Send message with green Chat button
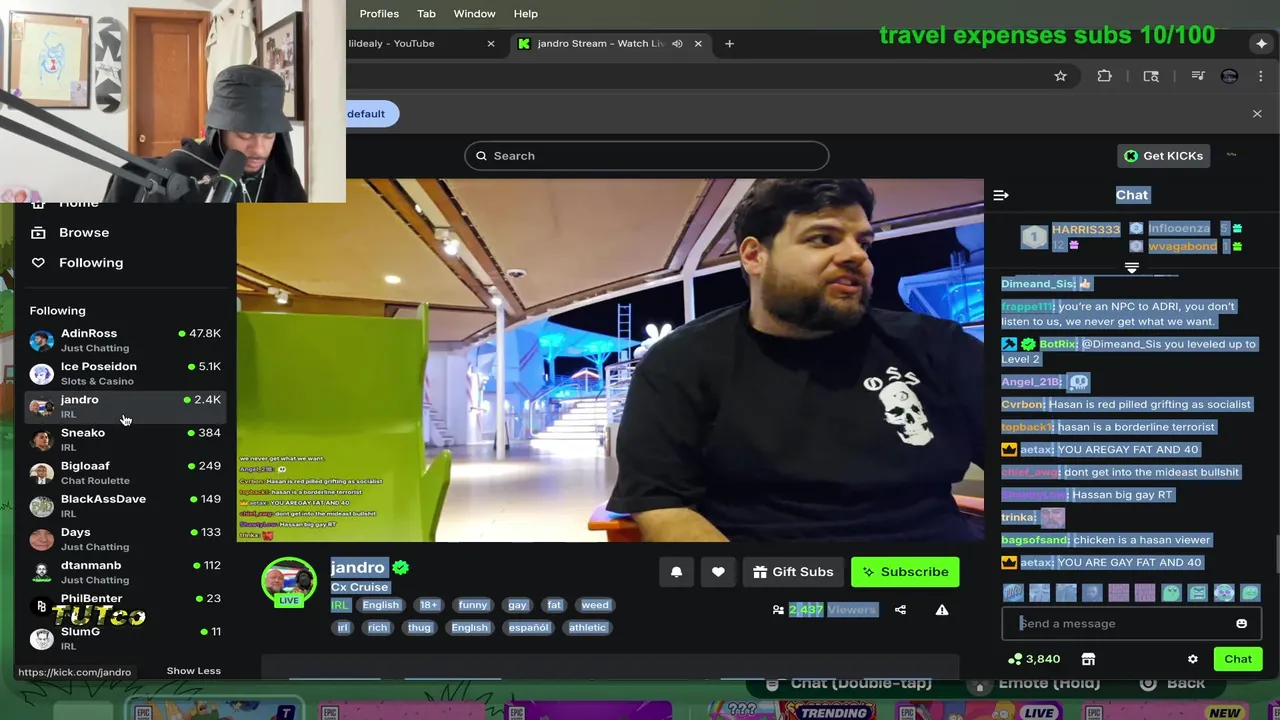This screenshot has width=1280, height=720. [1238, 659]
